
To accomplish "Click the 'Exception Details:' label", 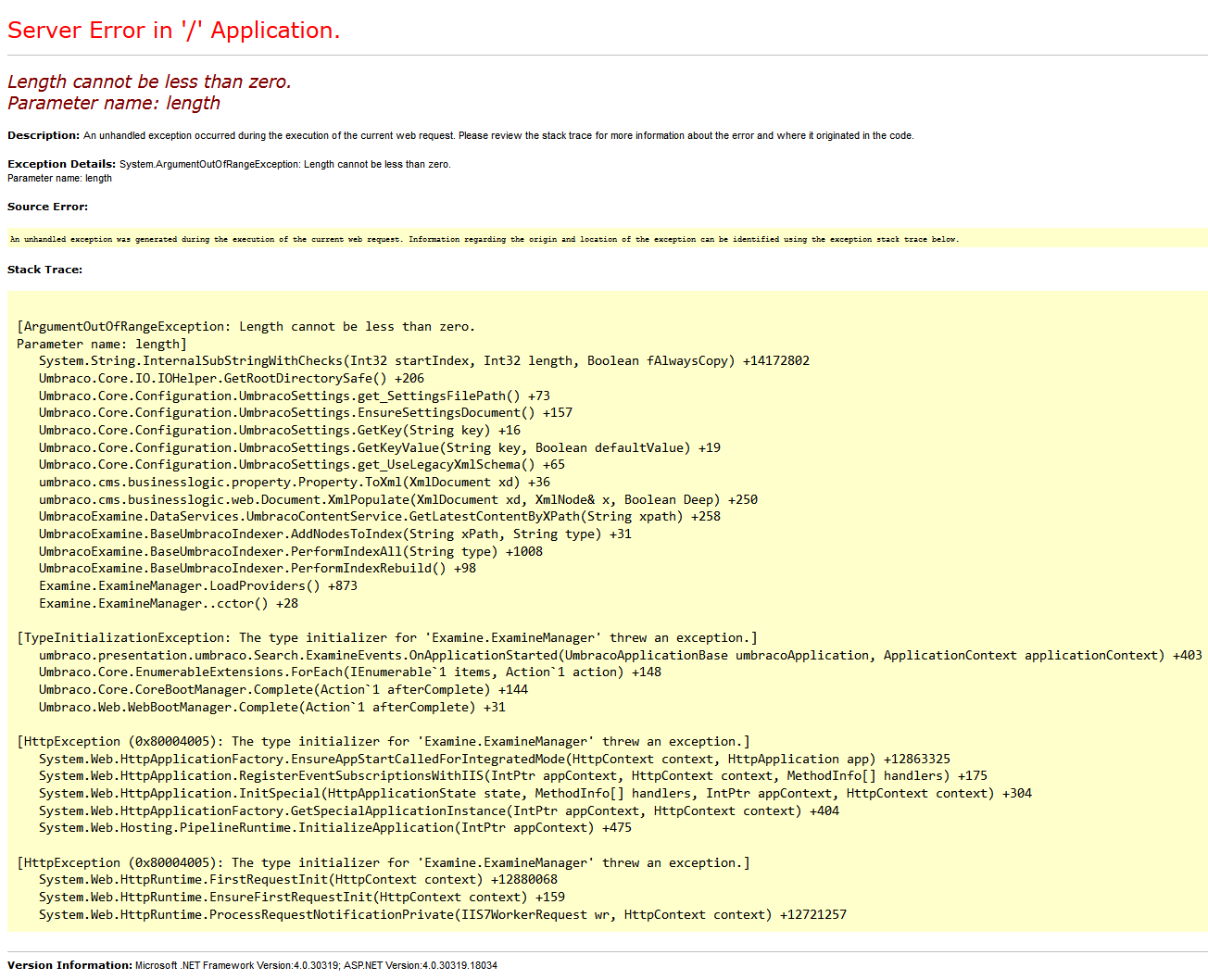I will click(x=62, y=164).
